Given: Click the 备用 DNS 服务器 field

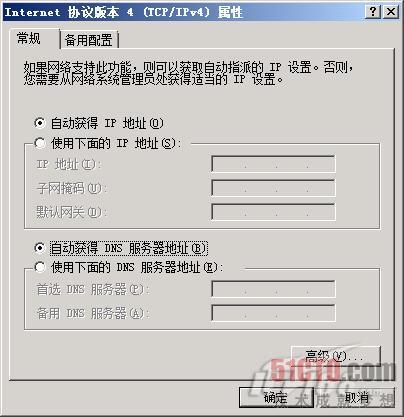Looking at the screenshot, I should (273, 313).
